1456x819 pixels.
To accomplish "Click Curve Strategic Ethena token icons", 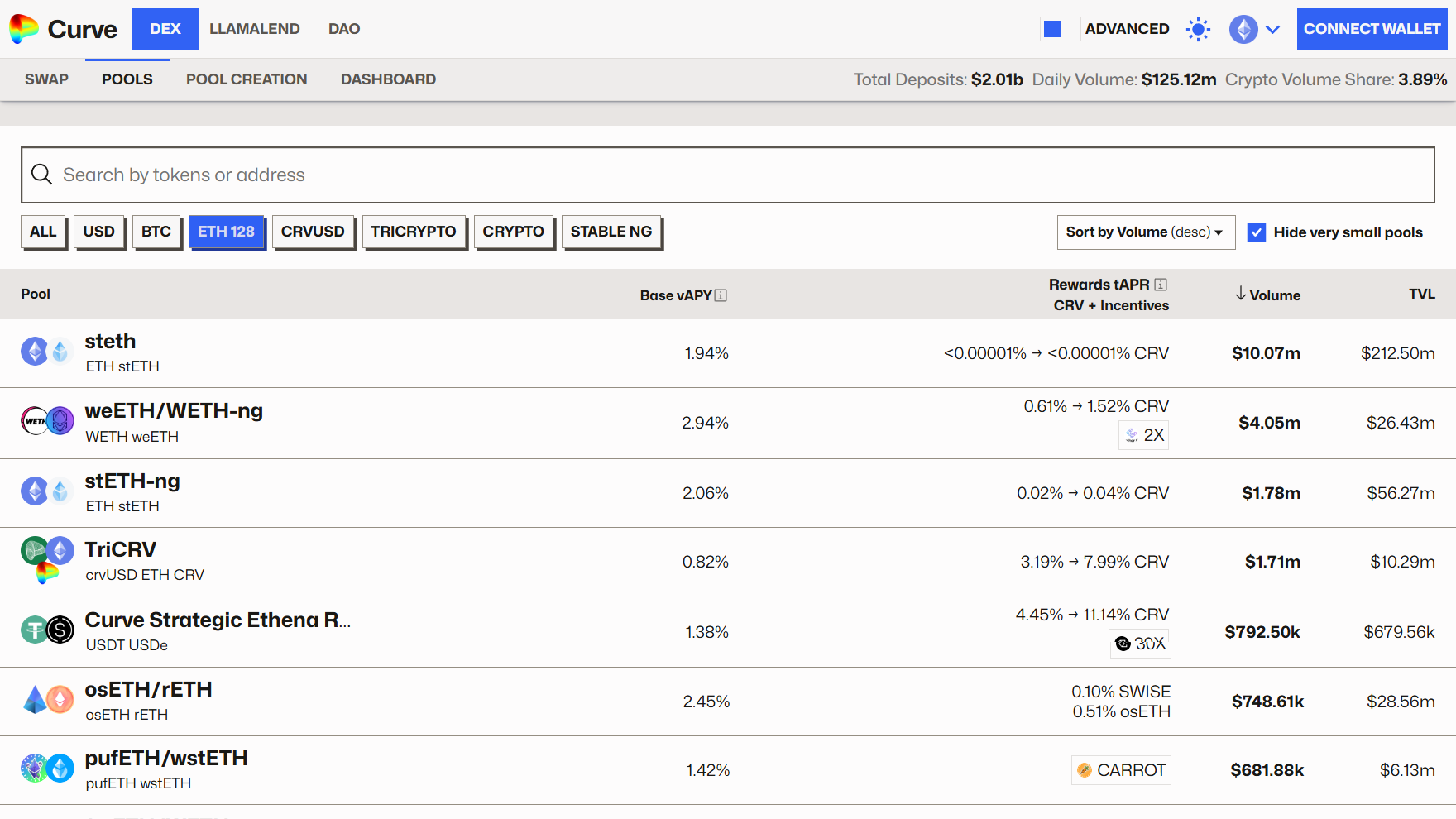I will [47, 630].
